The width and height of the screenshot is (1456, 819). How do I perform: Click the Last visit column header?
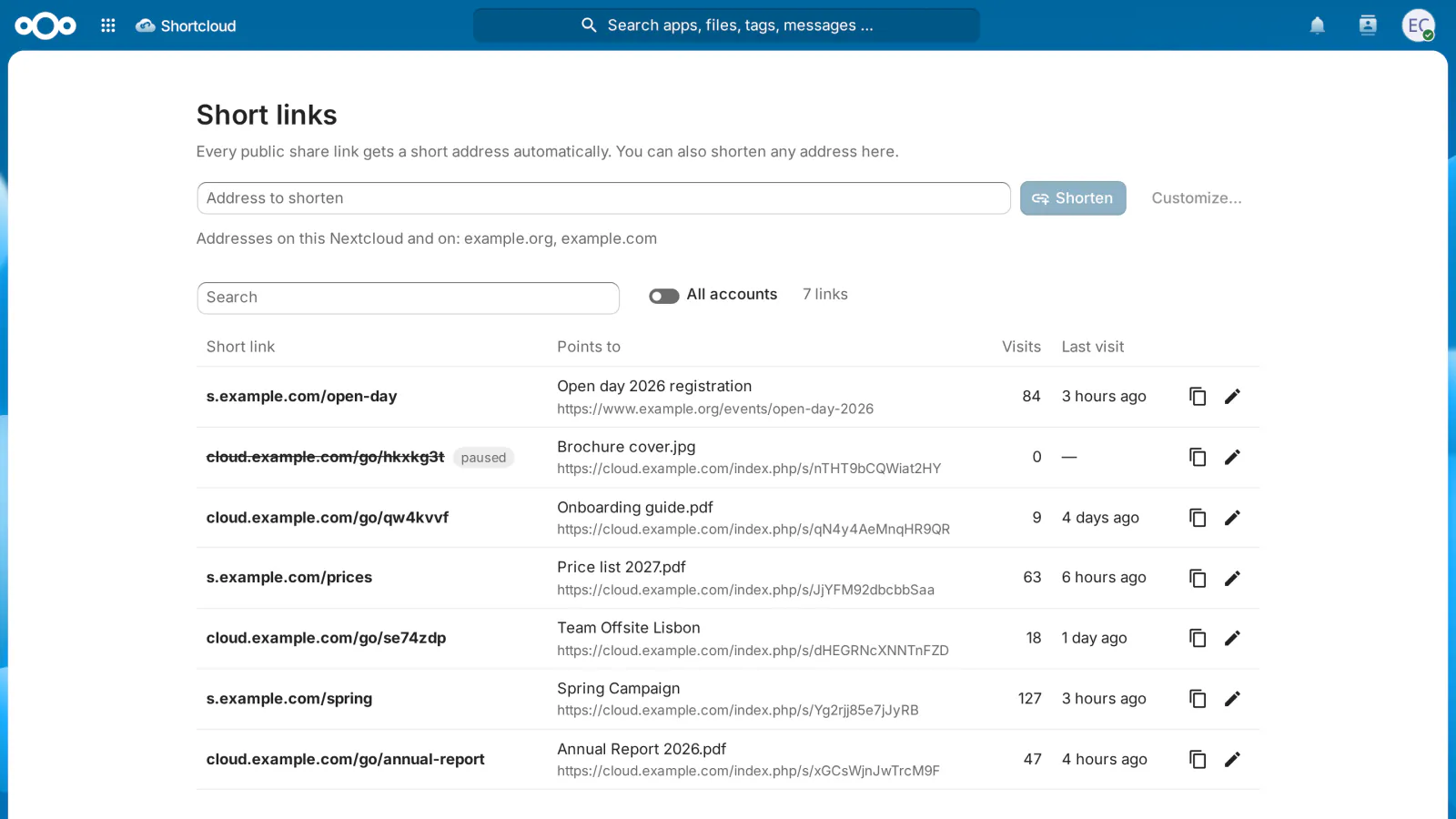click(x=1093, y=347)
